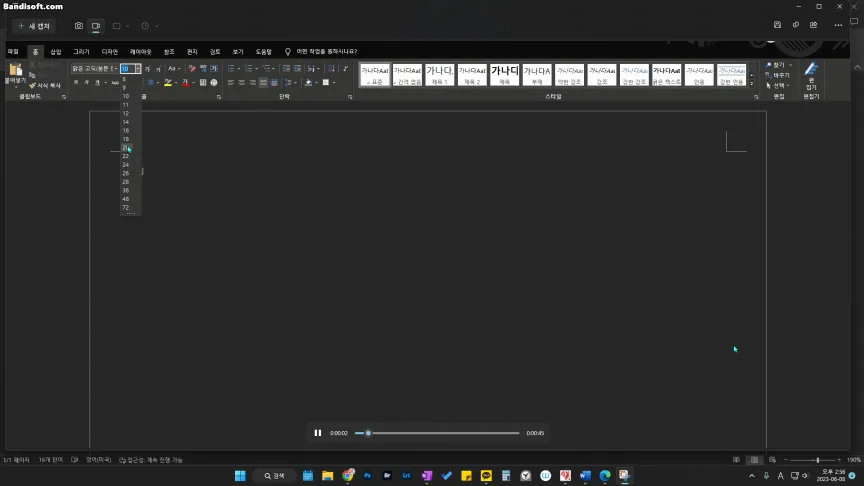Viewport: 864px width, 486px height.
Task: Select screenshot camera mode icon
Action: pyautogui.click(x=79, y=26)
